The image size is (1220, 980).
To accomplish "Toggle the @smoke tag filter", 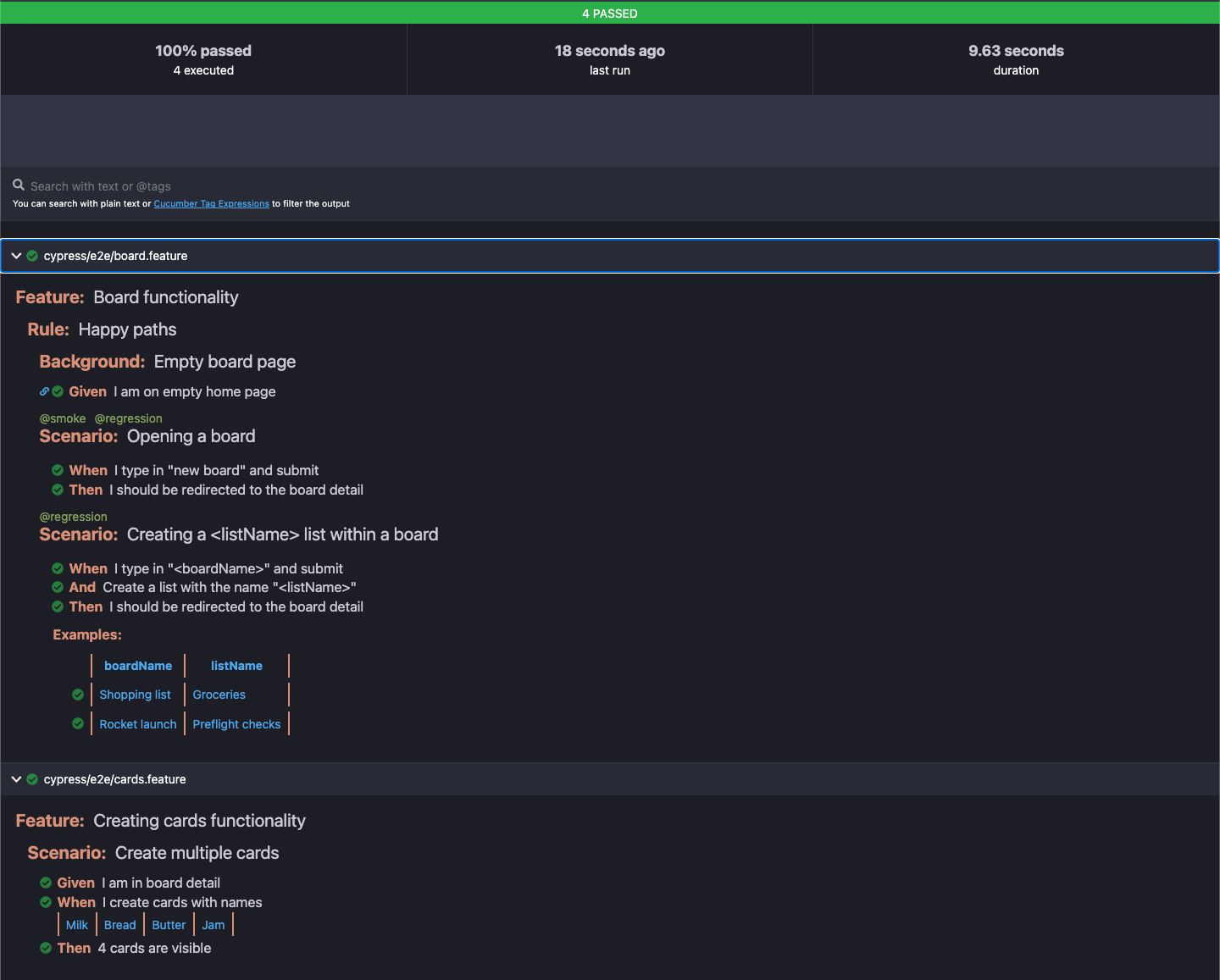I will [62, 418].
